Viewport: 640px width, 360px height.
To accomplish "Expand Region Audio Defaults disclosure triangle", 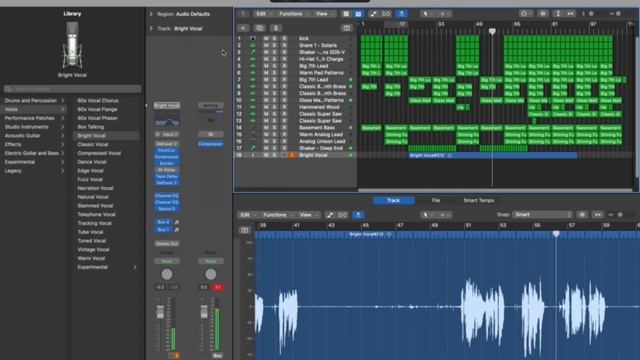I will pyautogui.click(x=151, y=14).
